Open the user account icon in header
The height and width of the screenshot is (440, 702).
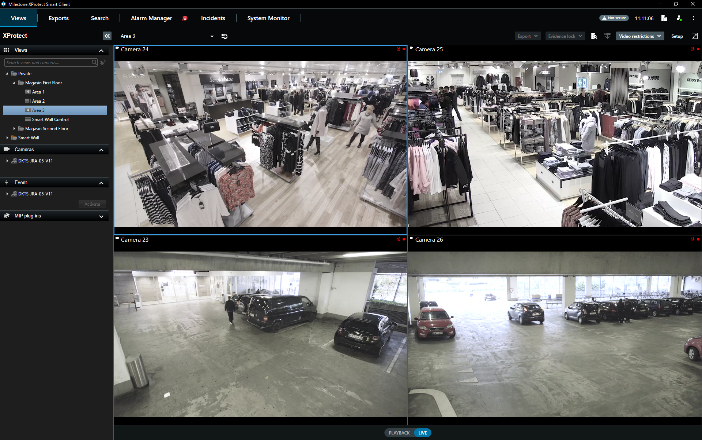tap(678, 18)
